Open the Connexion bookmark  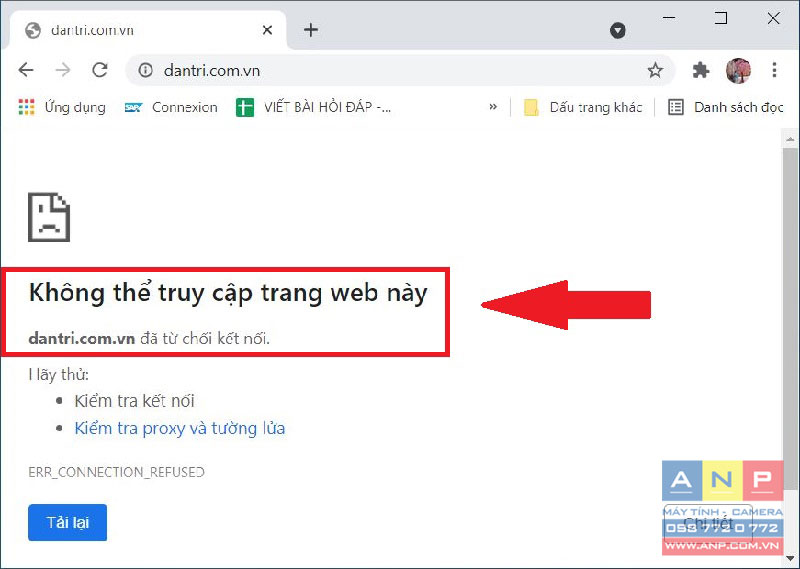click(171, 107)
